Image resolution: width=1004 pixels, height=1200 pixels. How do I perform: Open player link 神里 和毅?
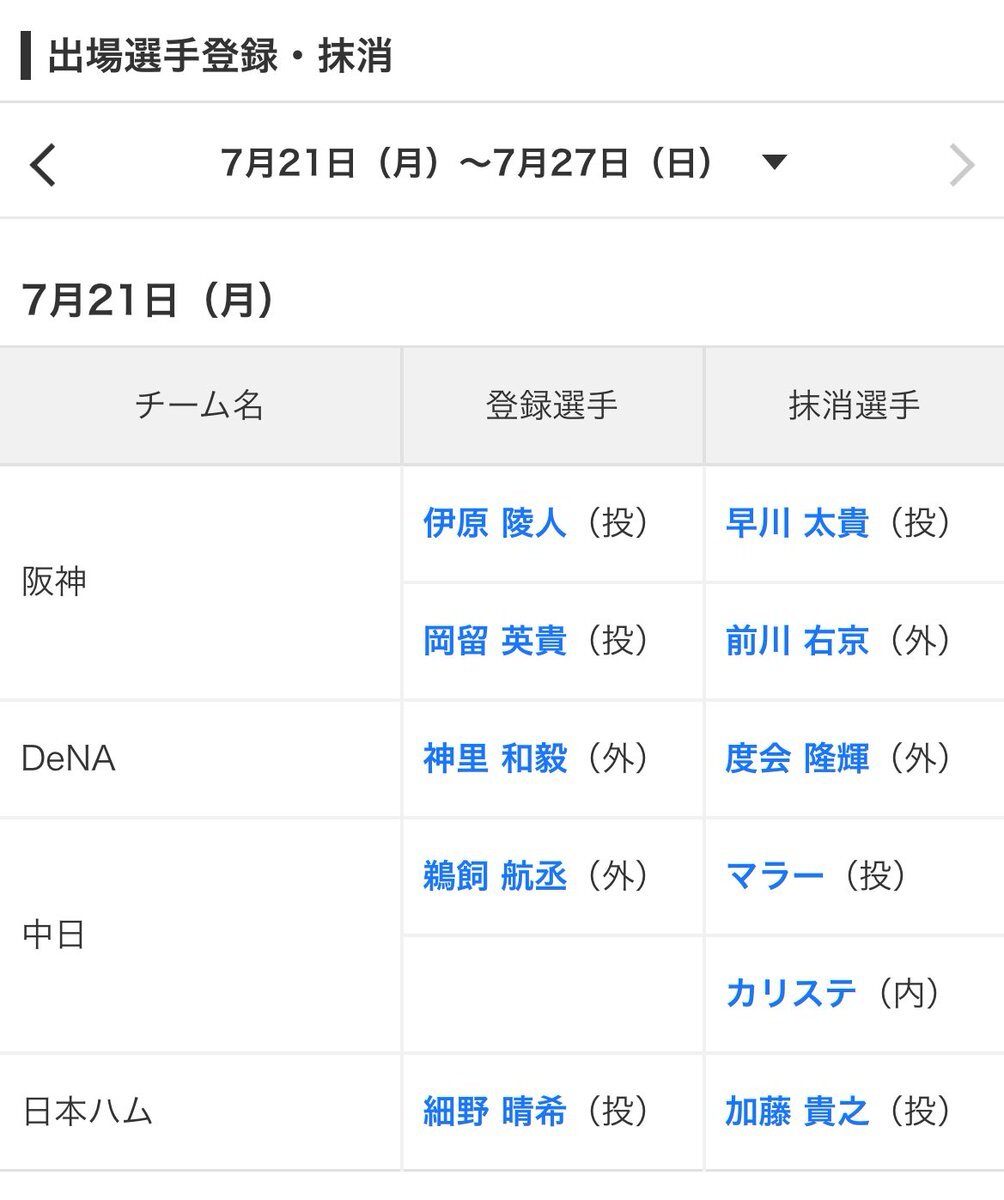495,759
